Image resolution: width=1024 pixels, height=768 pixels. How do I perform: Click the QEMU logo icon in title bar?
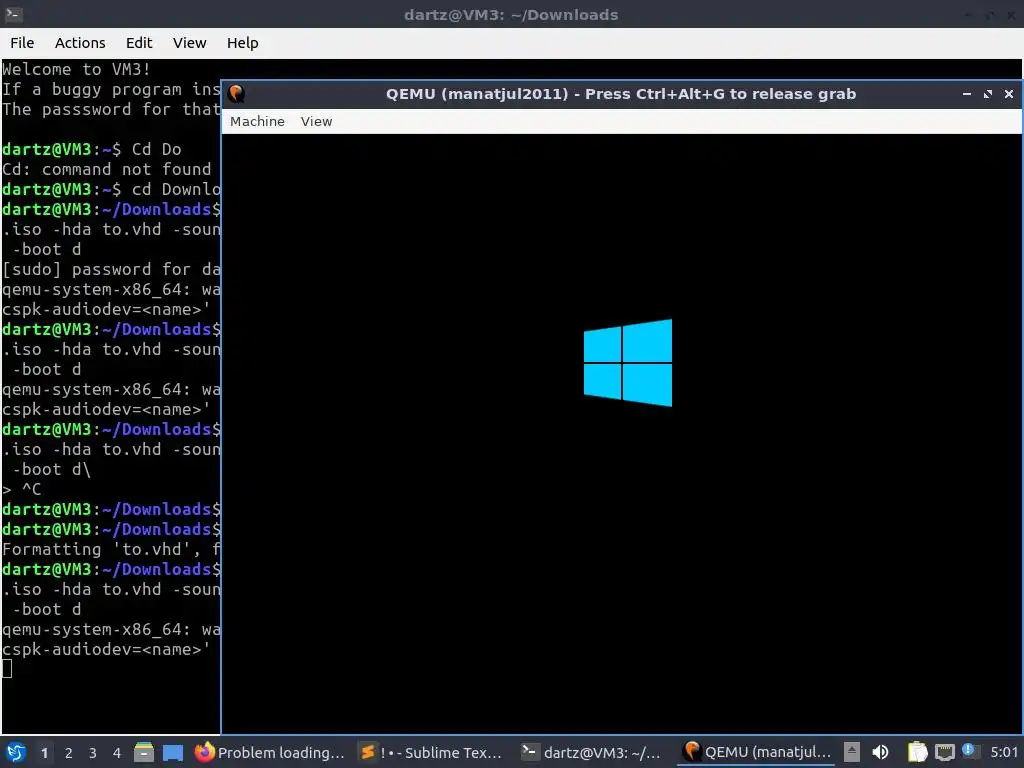pyautogui.click(x=236, y=94)
